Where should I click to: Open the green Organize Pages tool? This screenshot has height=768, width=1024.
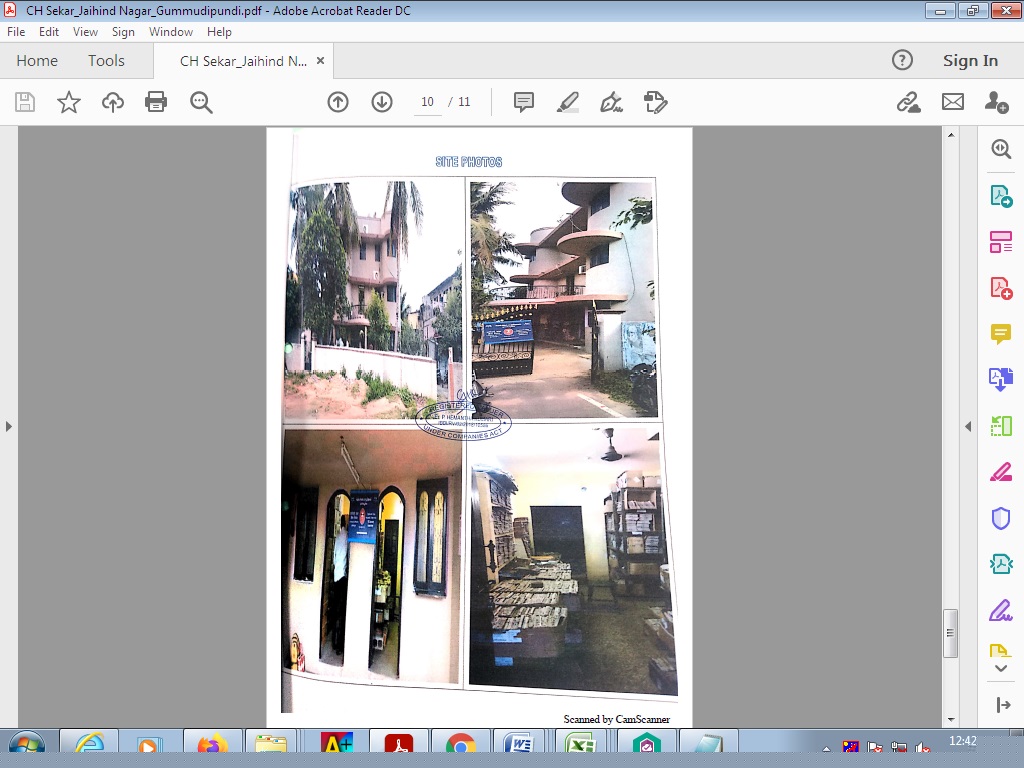(1000, 426)
